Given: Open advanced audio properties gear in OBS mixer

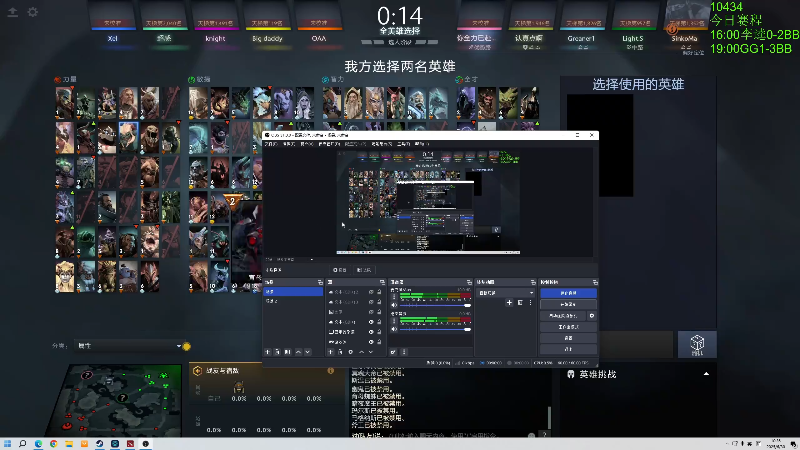Looking at the screenshot, I should pyautogui.click(x=393, y=352).
